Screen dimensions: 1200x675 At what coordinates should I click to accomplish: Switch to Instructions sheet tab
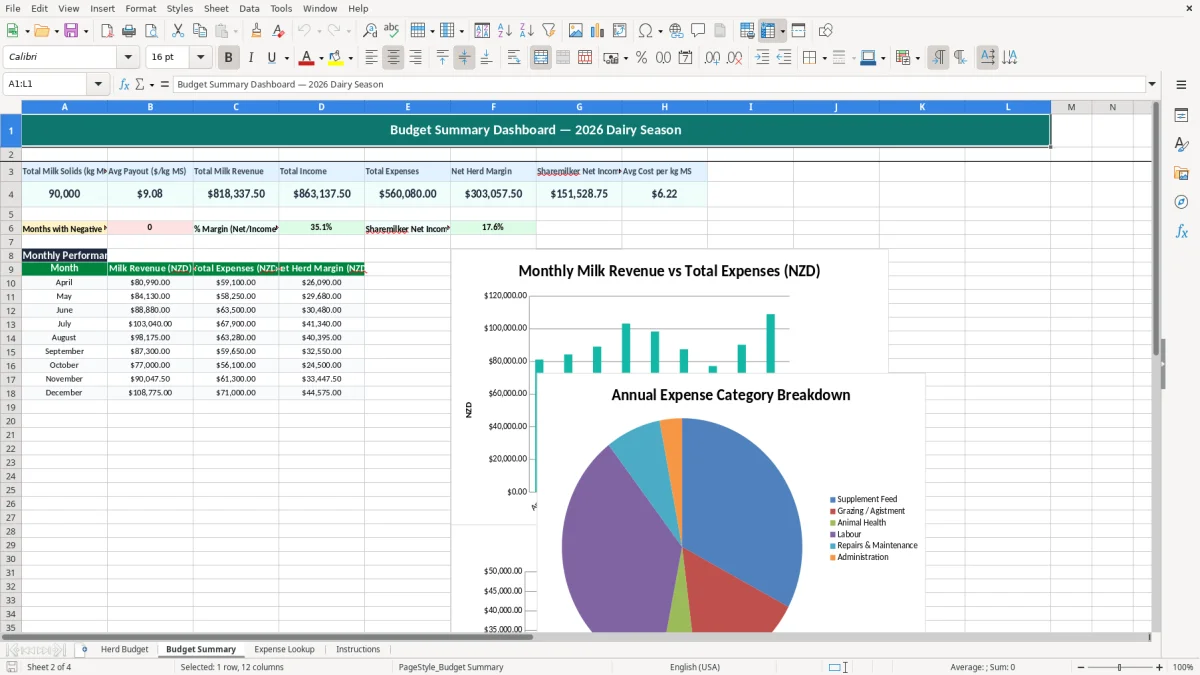click(x=358, y=650)
